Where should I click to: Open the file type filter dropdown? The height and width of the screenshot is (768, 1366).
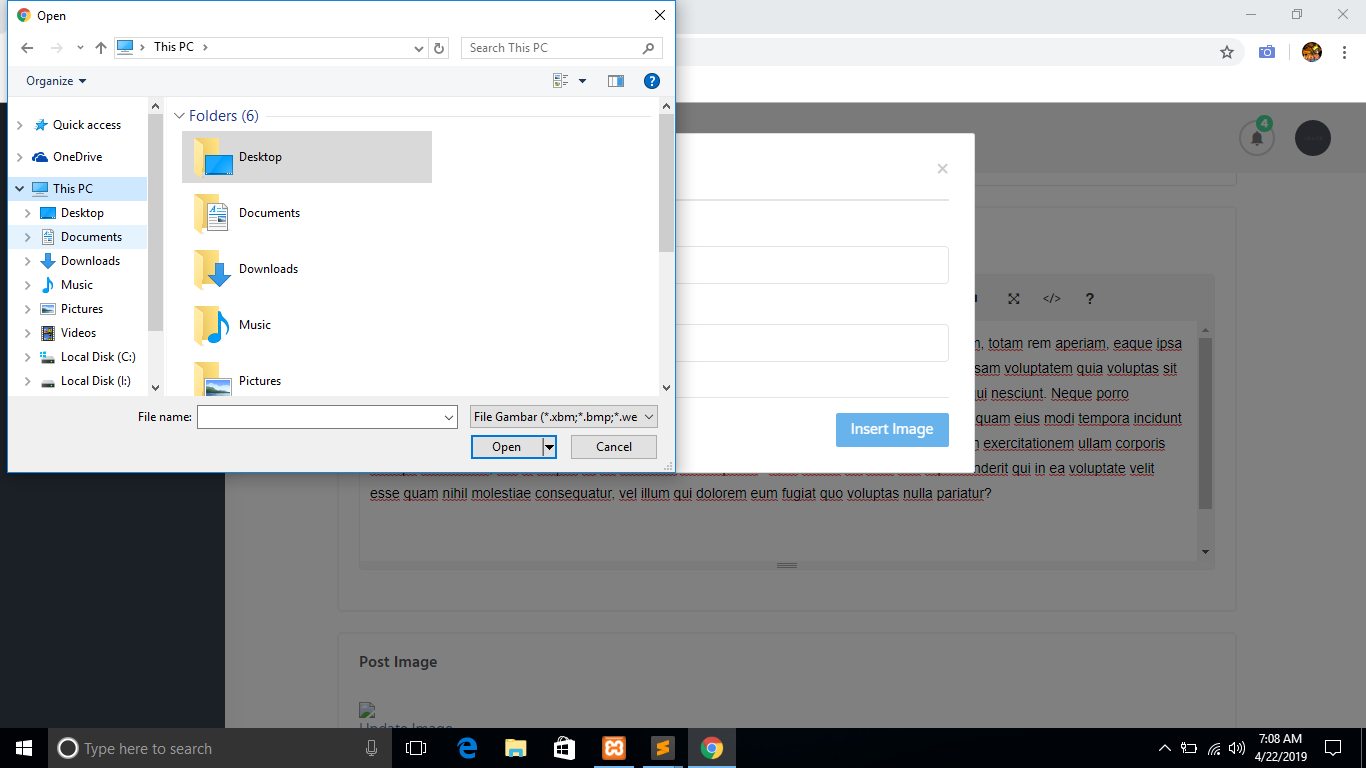[564, 417]
